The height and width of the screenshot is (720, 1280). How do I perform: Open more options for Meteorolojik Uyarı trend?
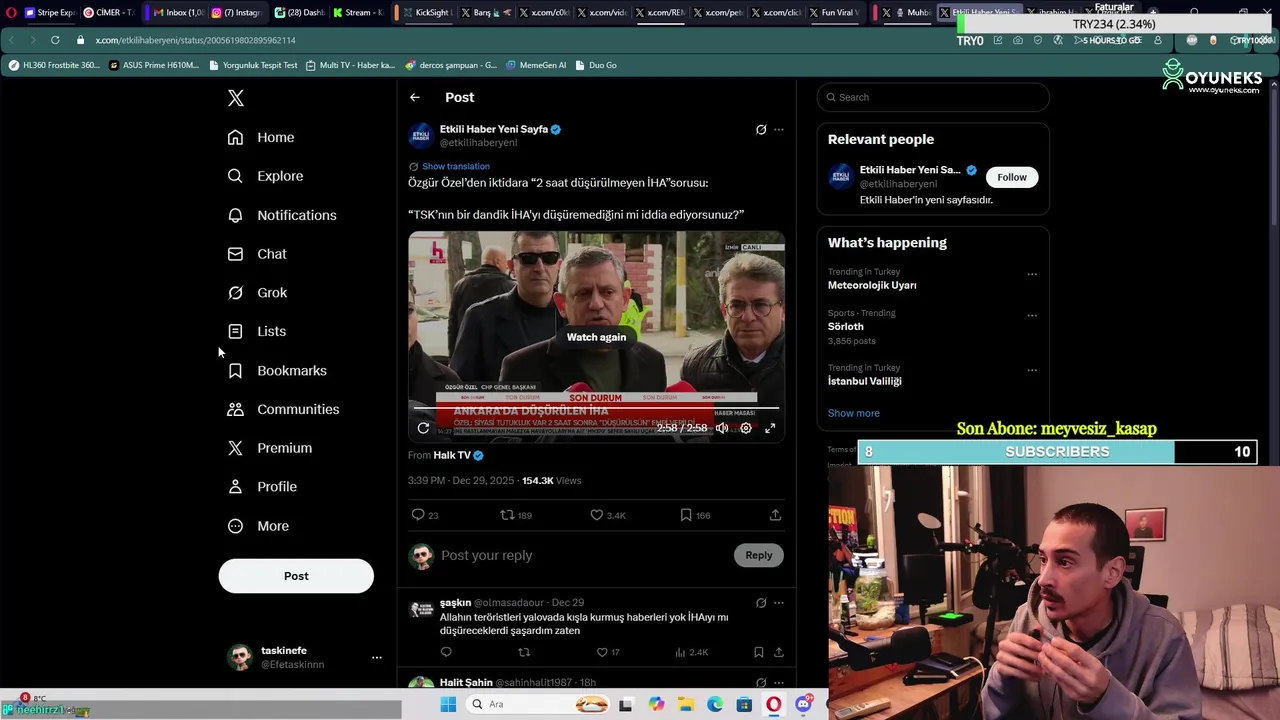click(1032, 274)
